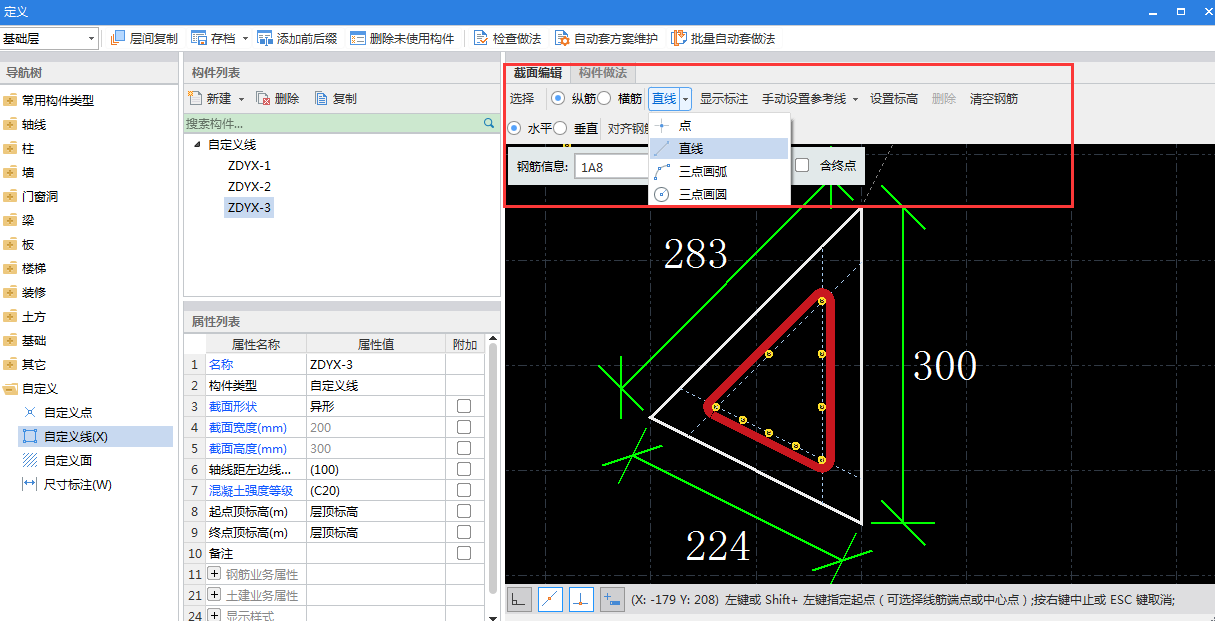Open the 楼梯 folder
Image resolution: width=1215 pixels, height=621 pixels.
coord(34,268)
